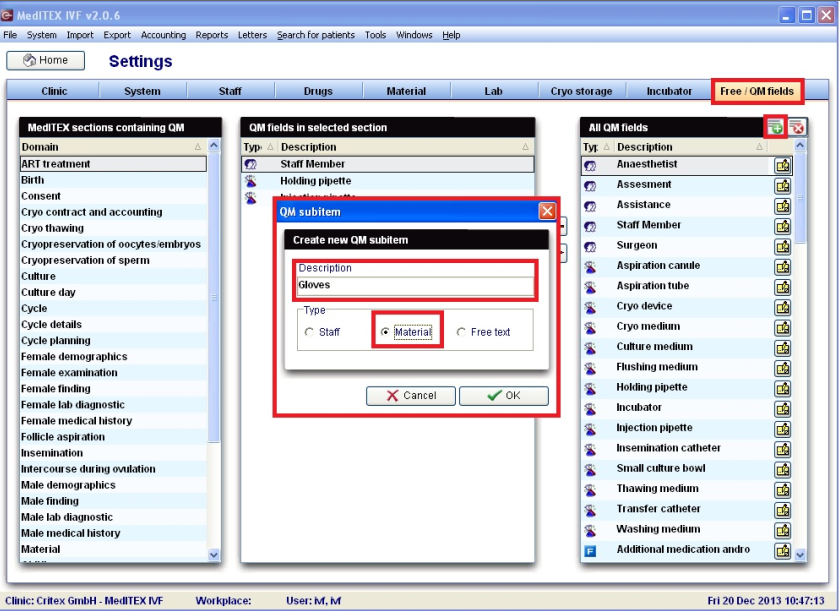Screen dimensions: 840x611
Task: Click All QM fields scroll up arrow
Action: (800, 146)
